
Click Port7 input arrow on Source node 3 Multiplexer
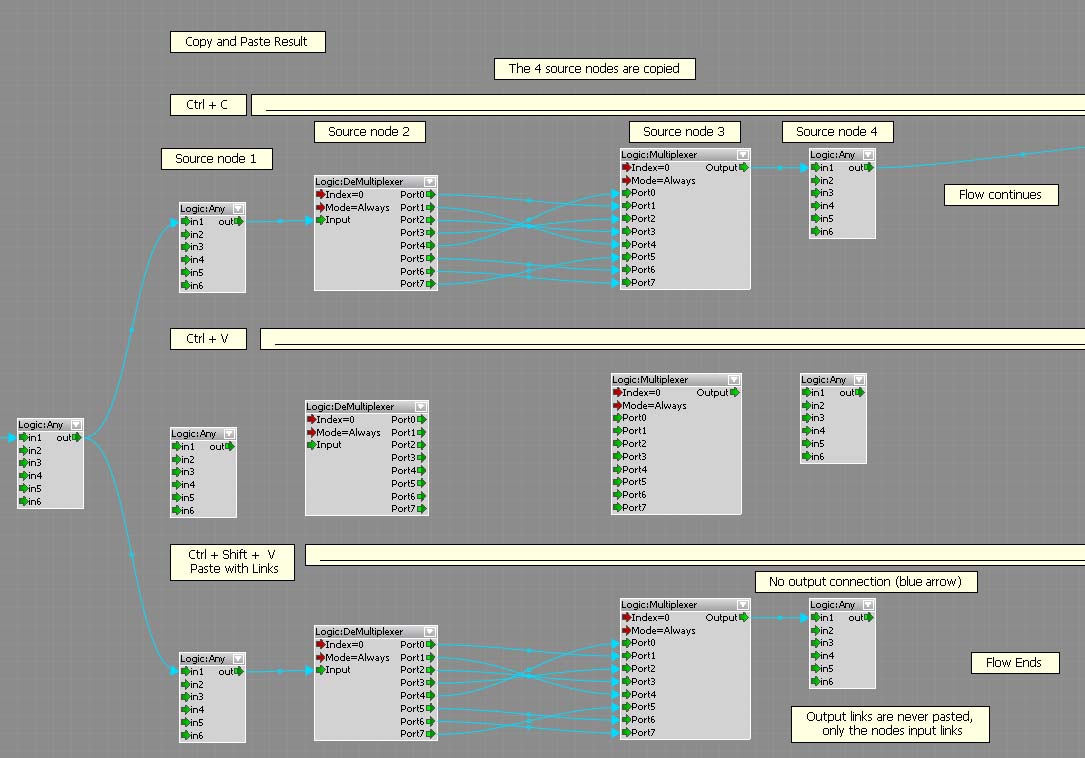click(x=626, y=282)
